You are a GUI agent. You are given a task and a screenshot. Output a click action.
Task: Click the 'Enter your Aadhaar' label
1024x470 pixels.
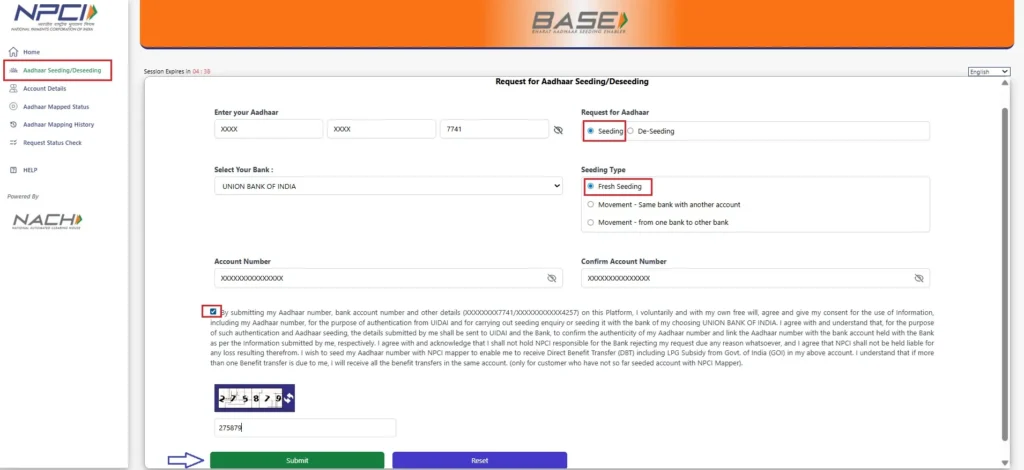[246, 113]
